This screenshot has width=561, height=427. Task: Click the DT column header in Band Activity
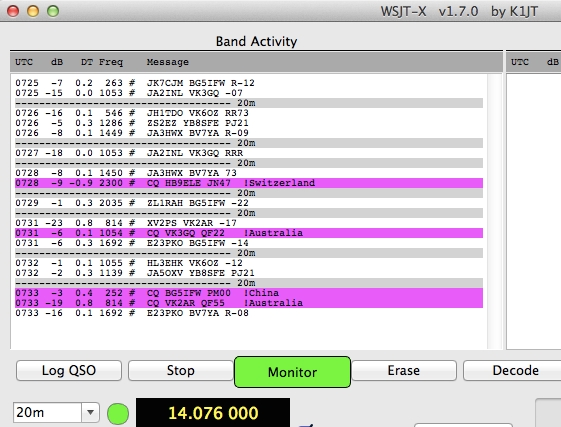tap(87, 62)
